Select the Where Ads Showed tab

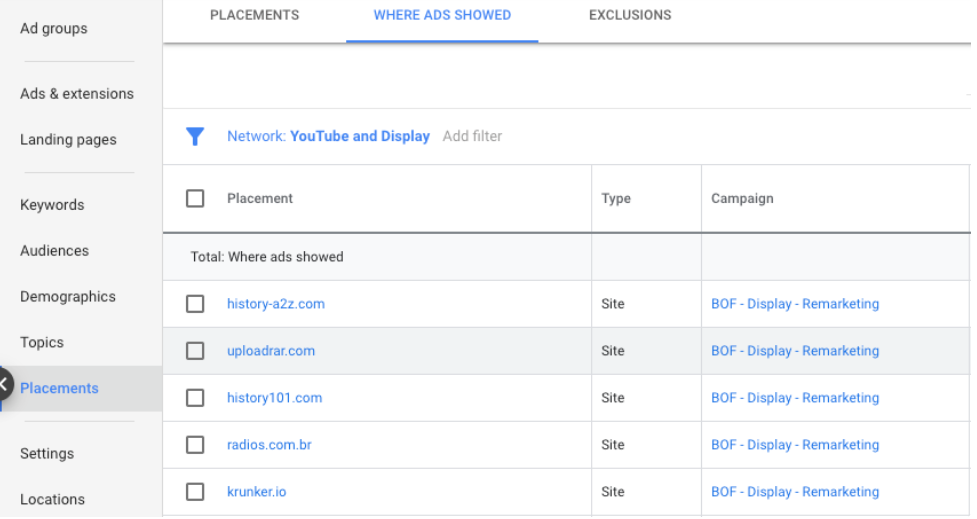pos(442,15)
